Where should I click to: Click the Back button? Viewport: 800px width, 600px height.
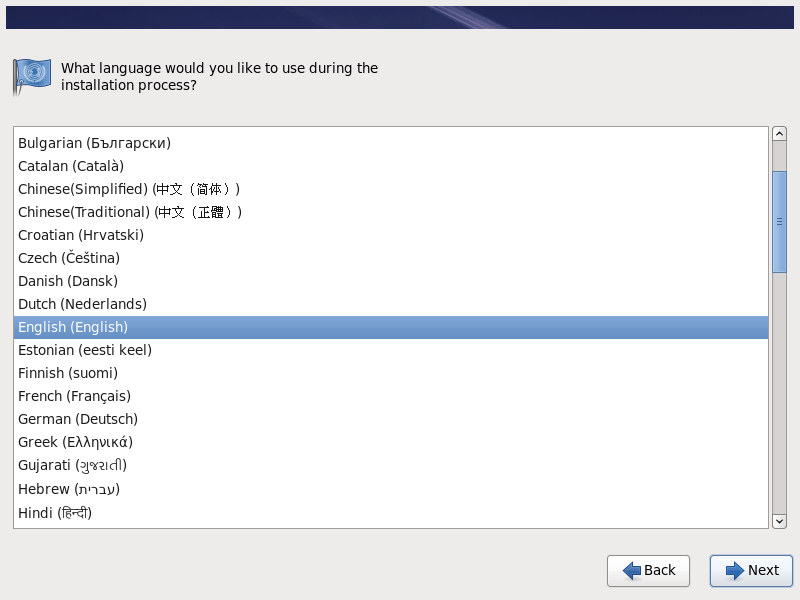(x=648, y=570)
